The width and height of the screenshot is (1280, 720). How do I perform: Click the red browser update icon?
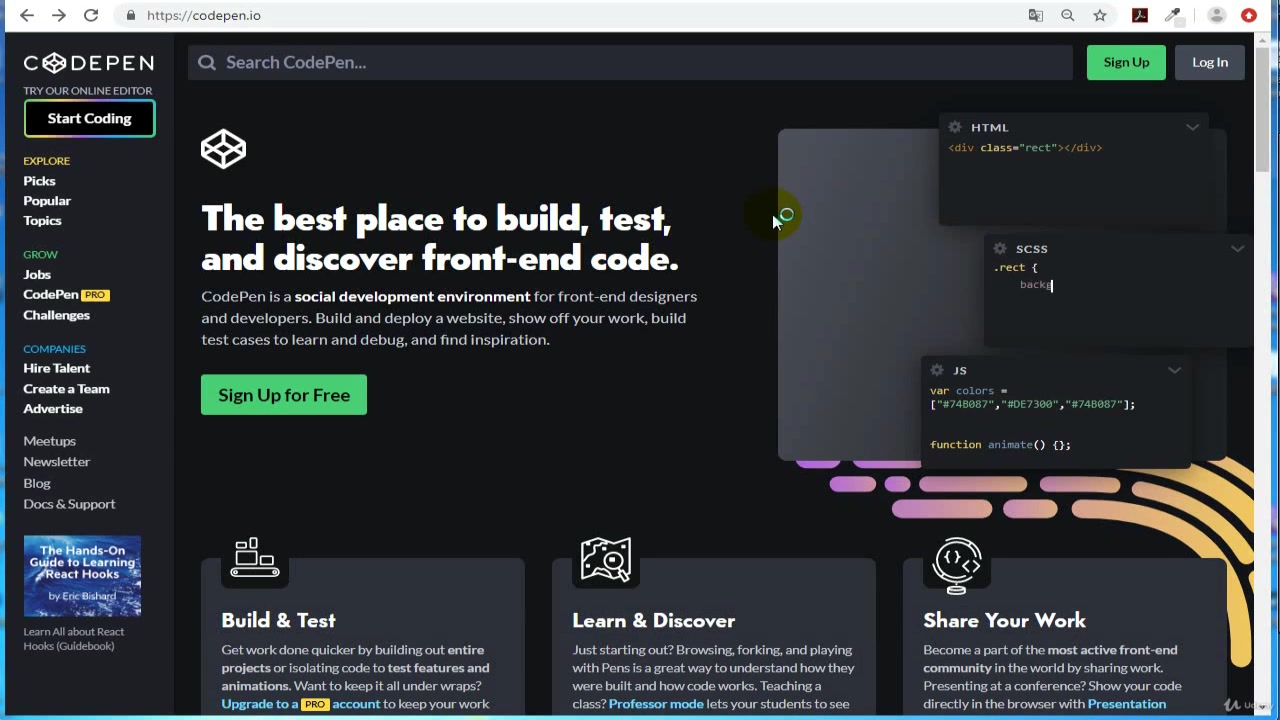click(x=1249, y=15)
